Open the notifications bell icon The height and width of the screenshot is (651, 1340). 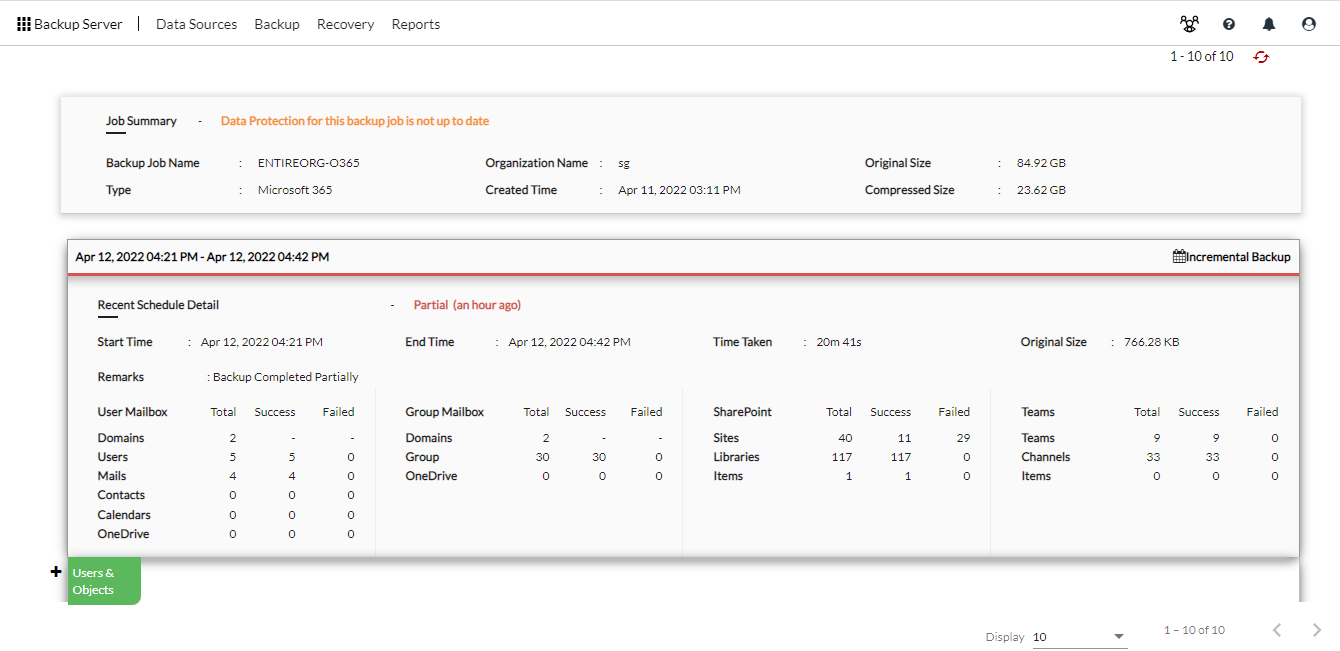1269,24
